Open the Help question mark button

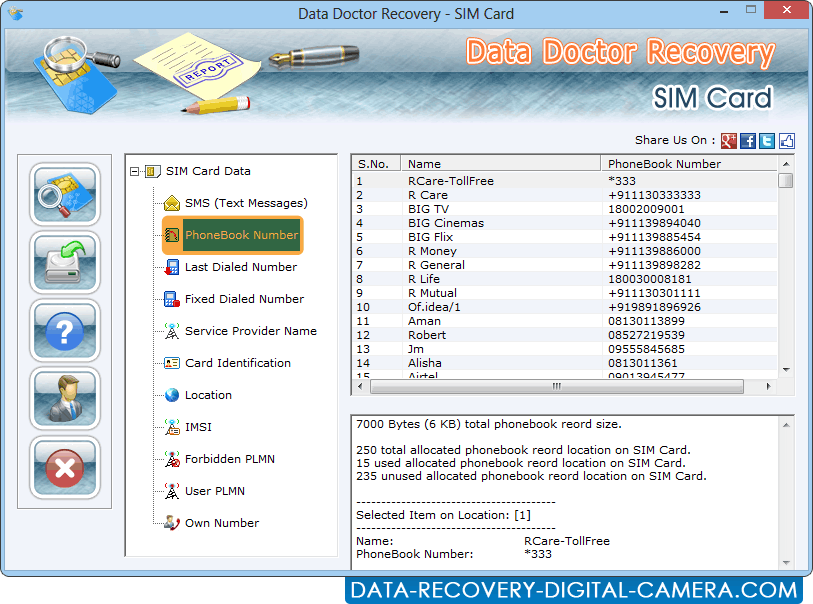click(x=65, y=331)
